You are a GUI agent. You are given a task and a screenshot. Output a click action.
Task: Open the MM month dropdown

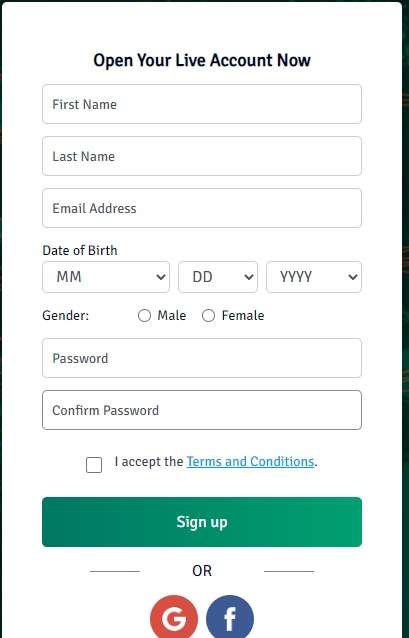106,277
